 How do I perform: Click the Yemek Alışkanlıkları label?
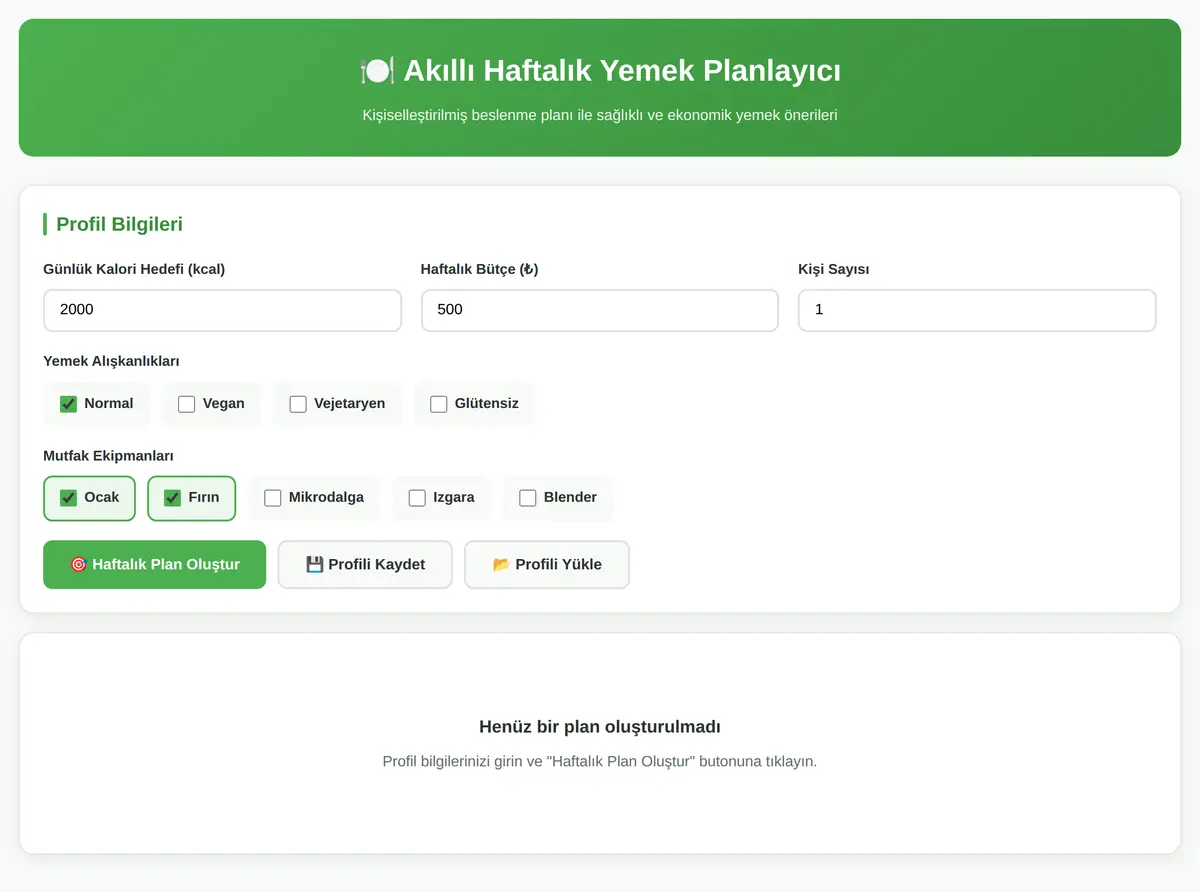(111, 361)
